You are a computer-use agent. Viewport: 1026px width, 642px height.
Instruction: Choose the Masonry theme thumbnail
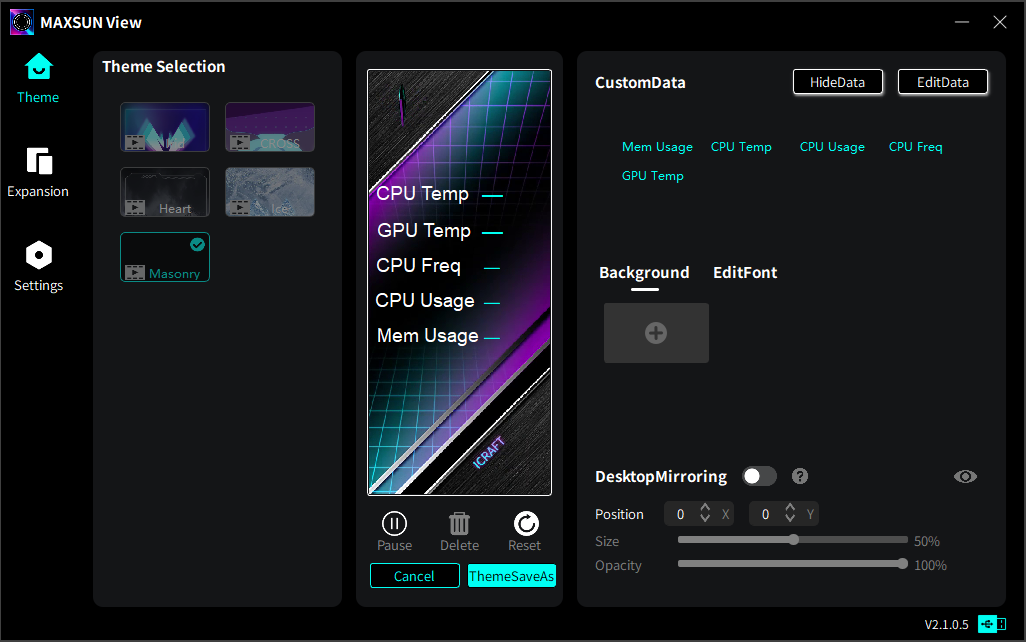tap(165, 257)
